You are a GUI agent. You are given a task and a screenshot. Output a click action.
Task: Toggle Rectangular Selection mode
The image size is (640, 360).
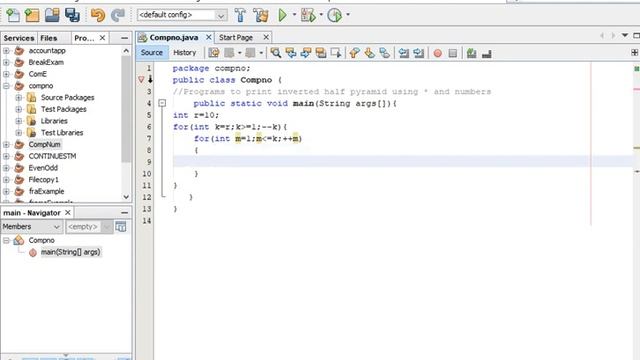click(336, 53)
